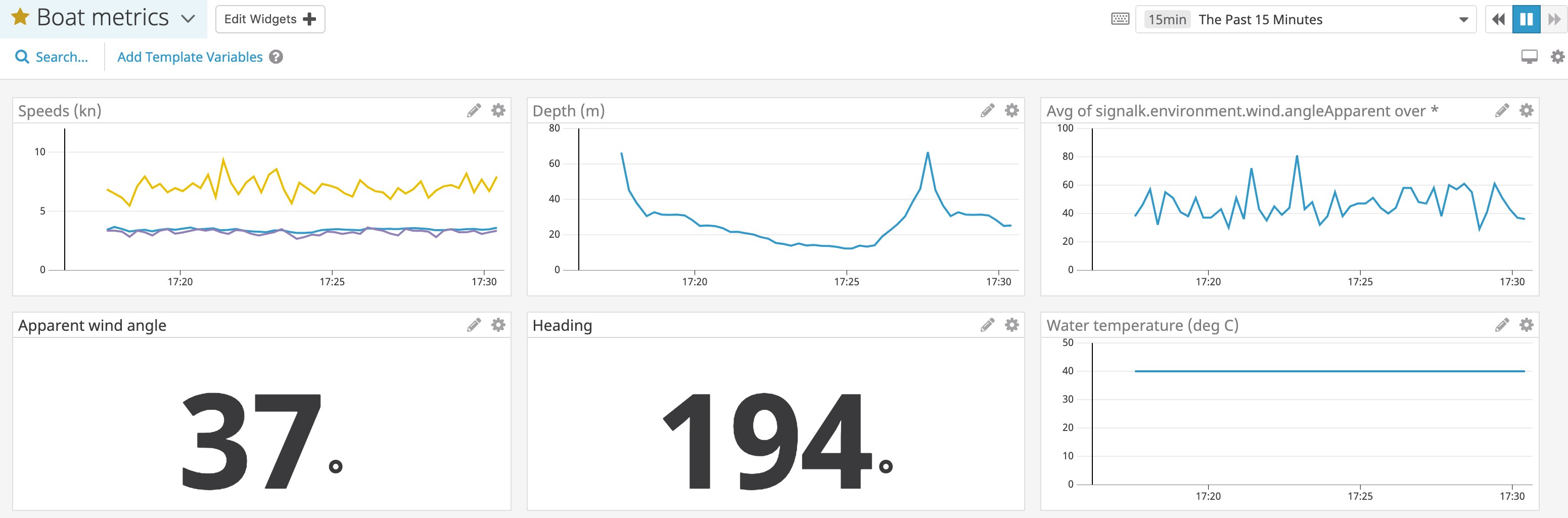Open the TV/fullscreen mode icon
Viewport: 1568px width, 518px height.
1530,57
